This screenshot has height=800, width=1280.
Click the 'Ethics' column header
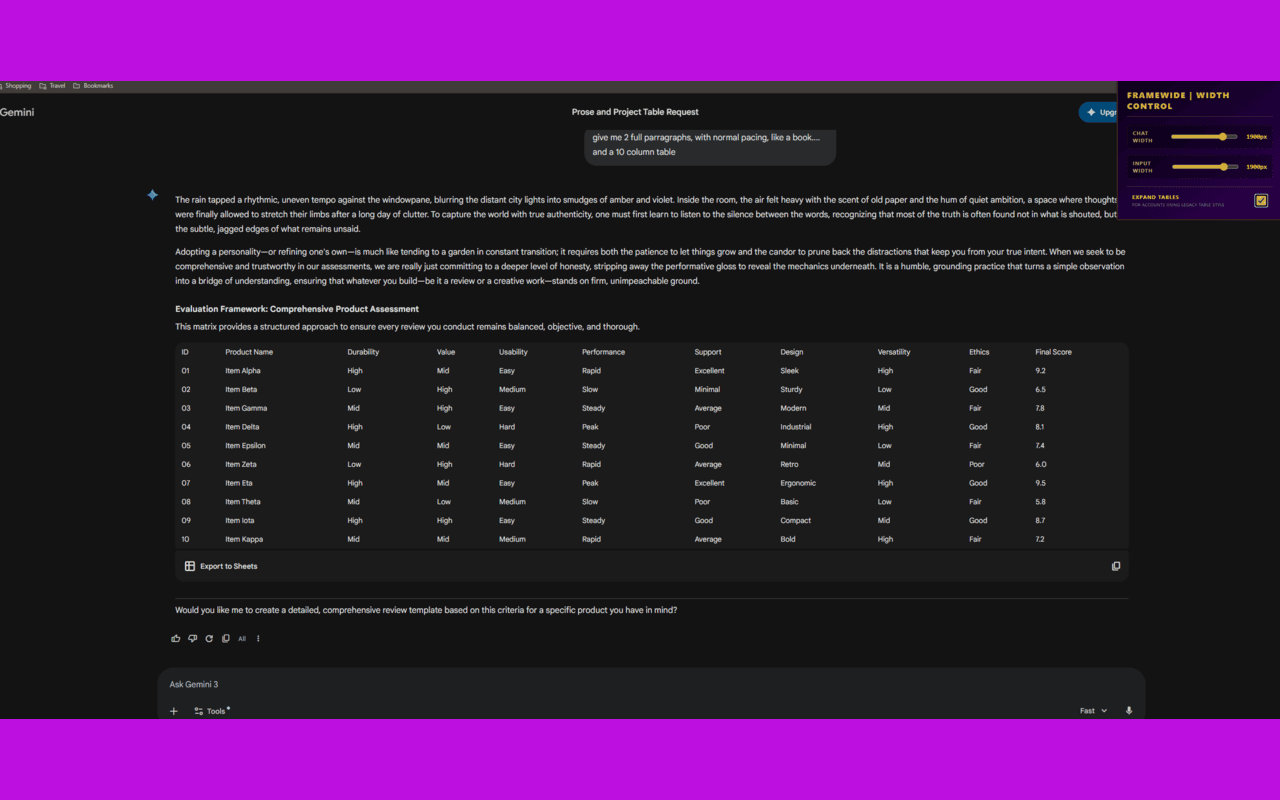pyautogui.click(x=979, y=352)
